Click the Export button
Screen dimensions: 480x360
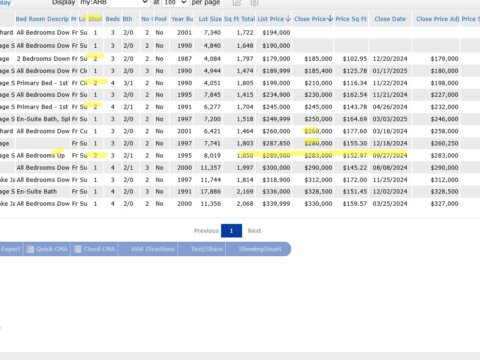point(11,249)
